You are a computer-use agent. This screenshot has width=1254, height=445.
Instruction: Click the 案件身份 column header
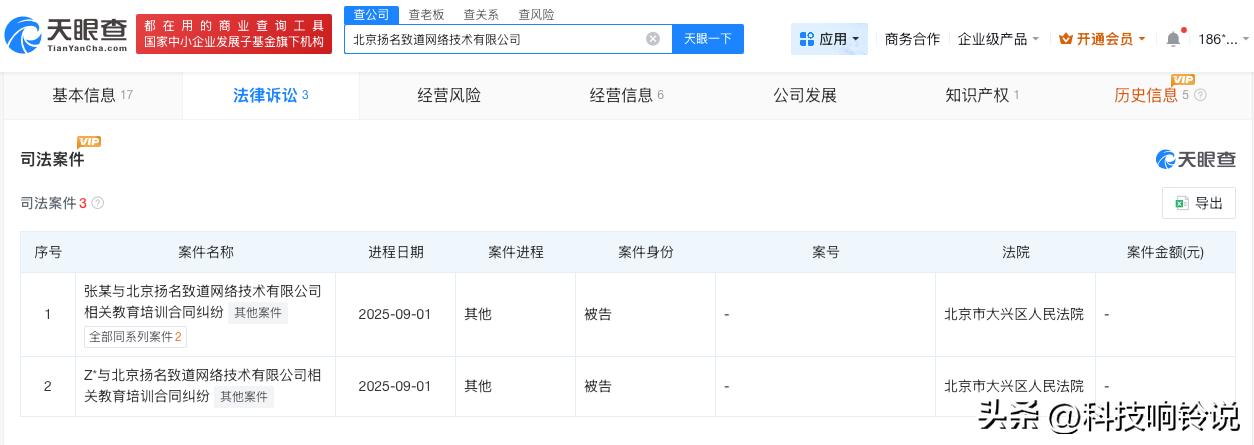(646, 252)
